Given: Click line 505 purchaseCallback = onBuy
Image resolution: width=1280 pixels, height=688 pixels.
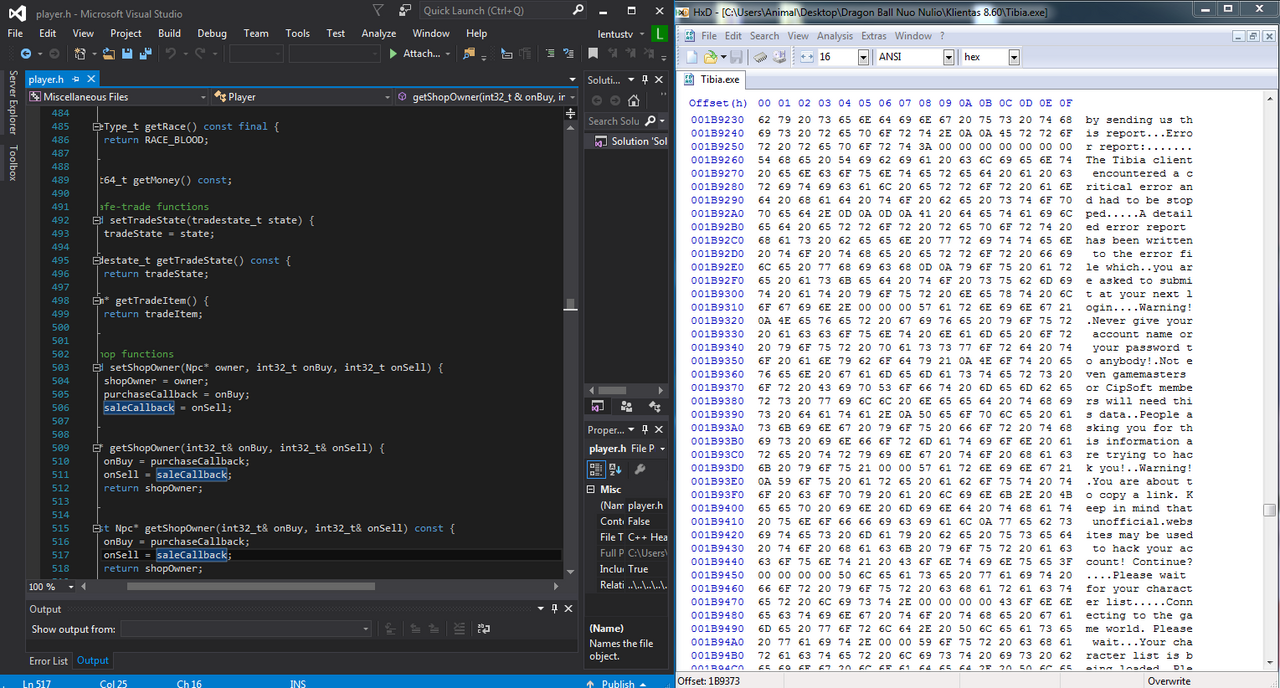Looking at the screenshot, I should click(x=177, y=394).
